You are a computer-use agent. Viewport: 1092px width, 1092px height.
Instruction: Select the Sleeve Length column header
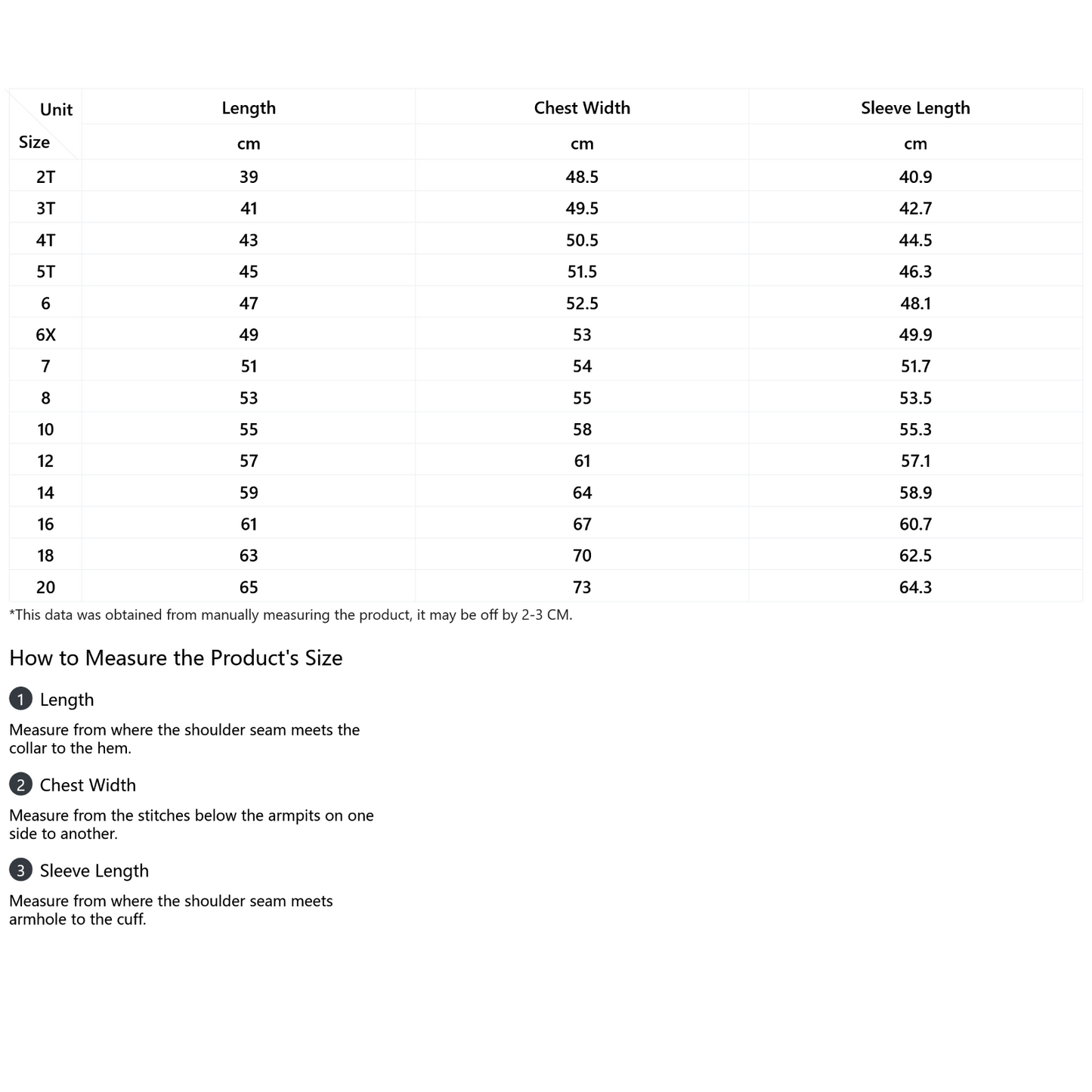tap(915, 107)
